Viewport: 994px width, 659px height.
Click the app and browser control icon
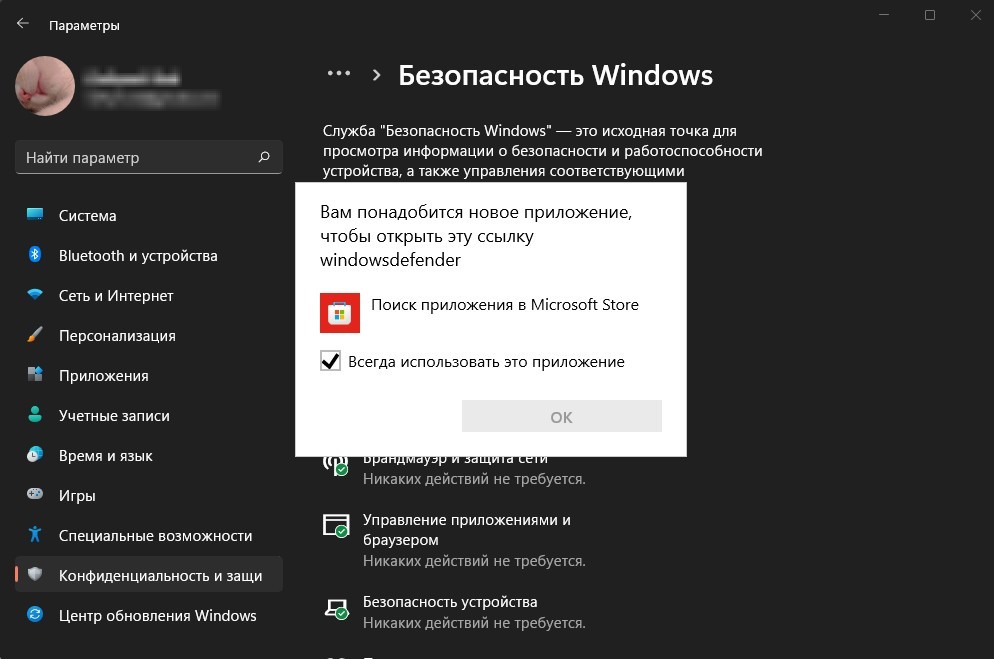(336, 525)
